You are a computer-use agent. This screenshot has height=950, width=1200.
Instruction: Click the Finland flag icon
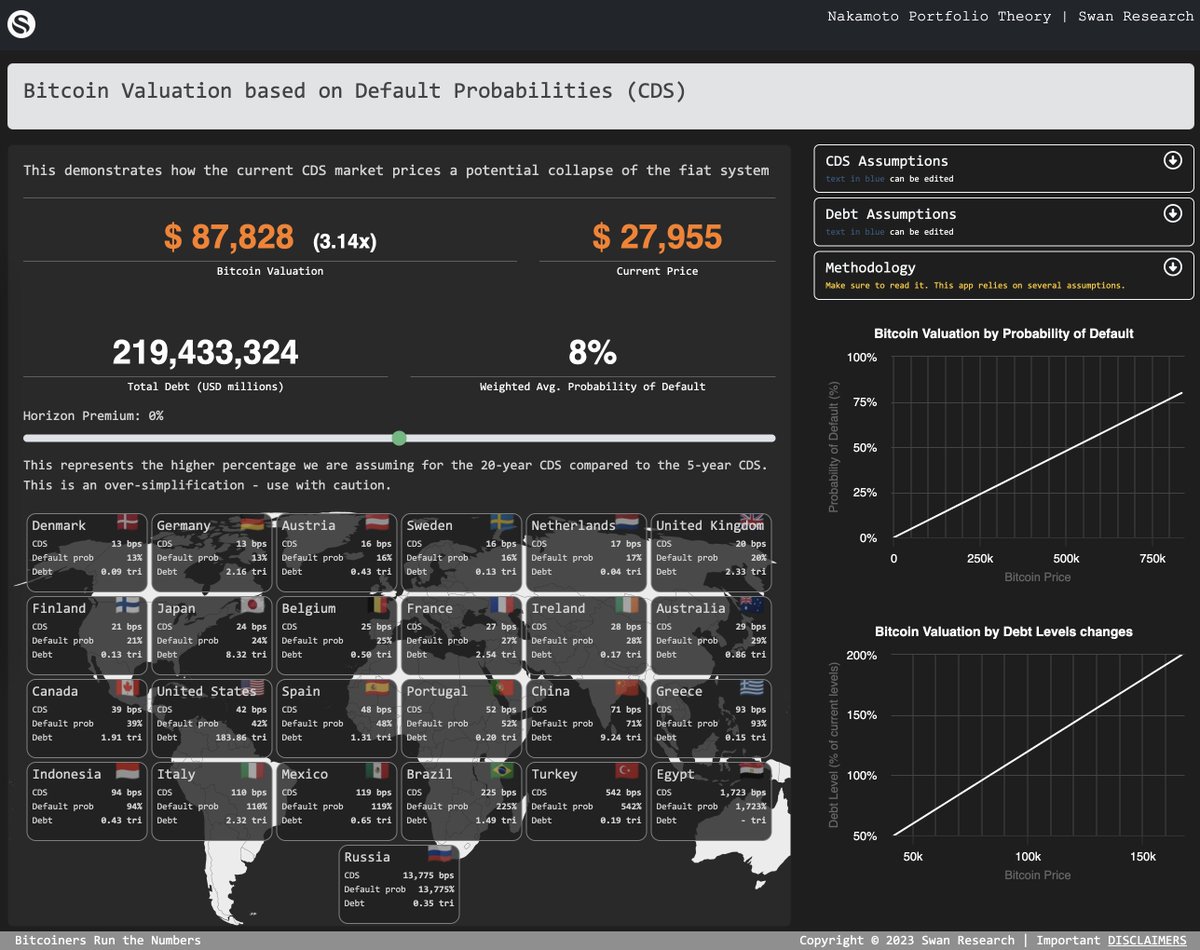128,605
